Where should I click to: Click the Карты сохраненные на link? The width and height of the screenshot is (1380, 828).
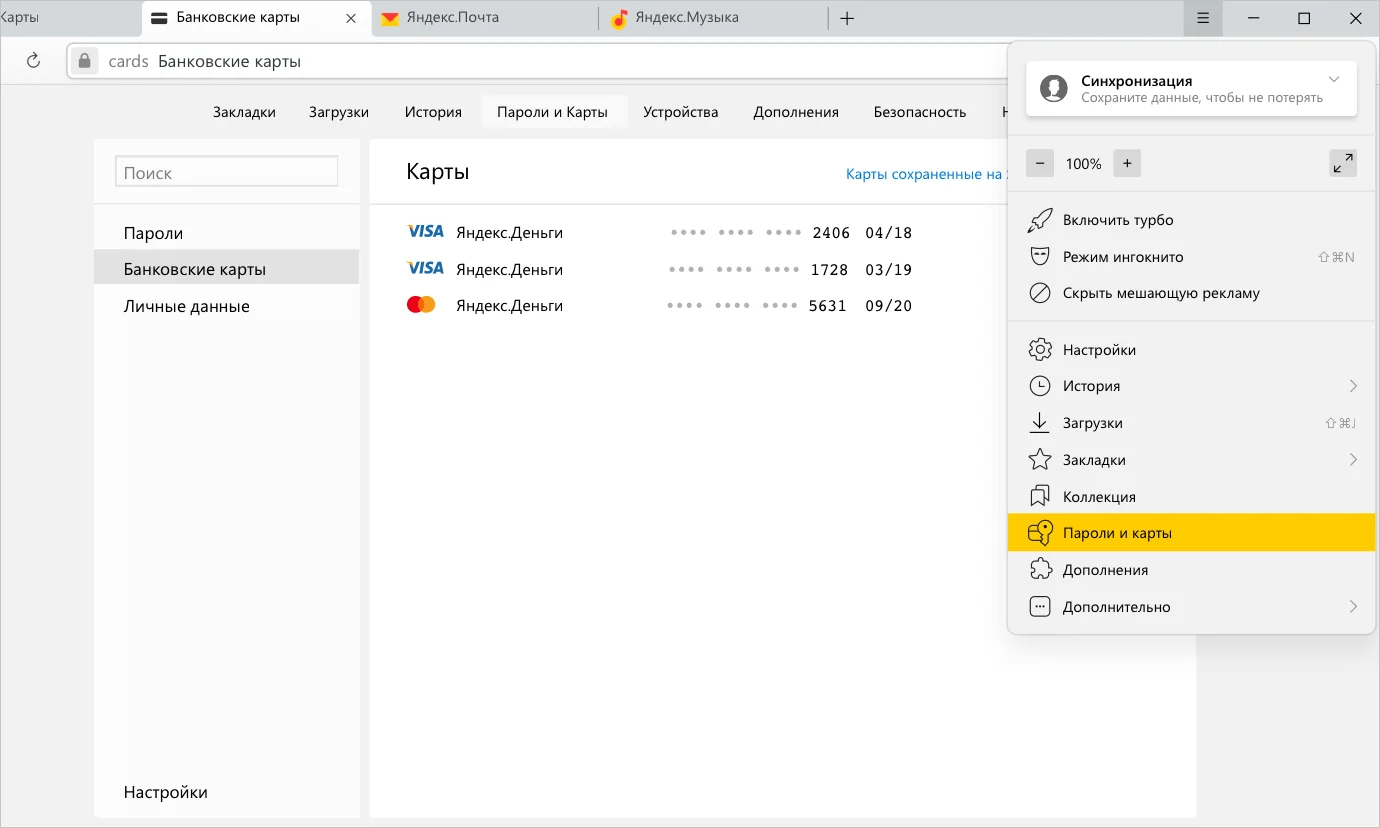[x=925, y=174]
